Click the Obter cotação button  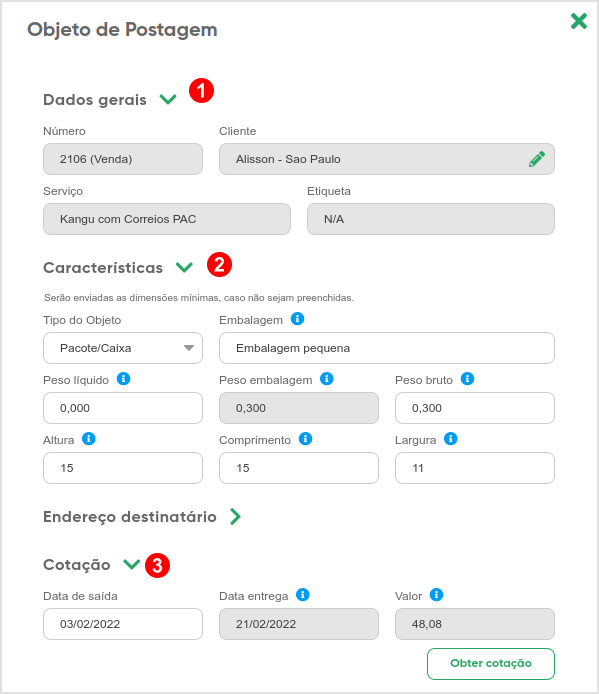491,663
